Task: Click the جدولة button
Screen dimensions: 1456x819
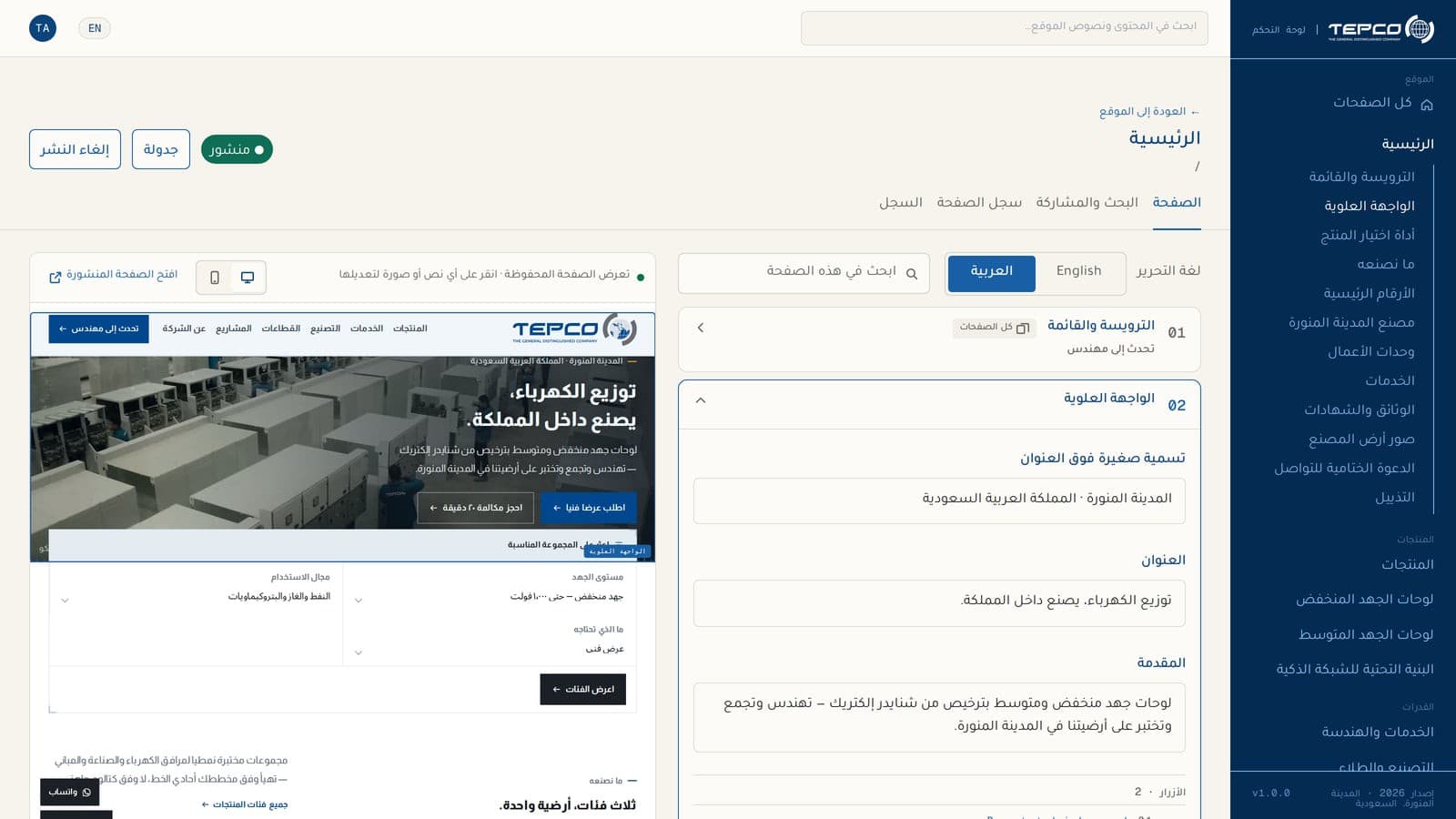Action: (x=161, y=149)
